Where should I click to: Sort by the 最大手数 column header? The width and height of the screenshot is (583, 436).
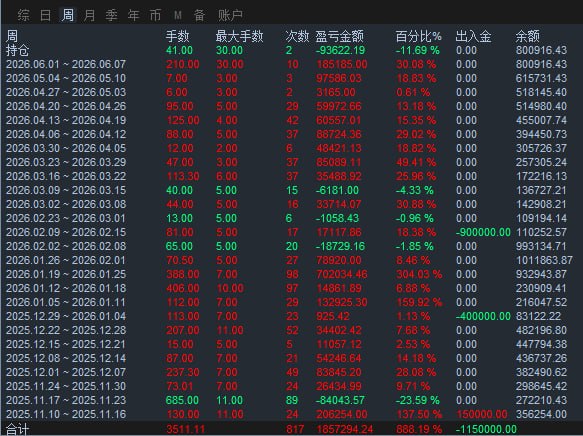coord(239,36)
